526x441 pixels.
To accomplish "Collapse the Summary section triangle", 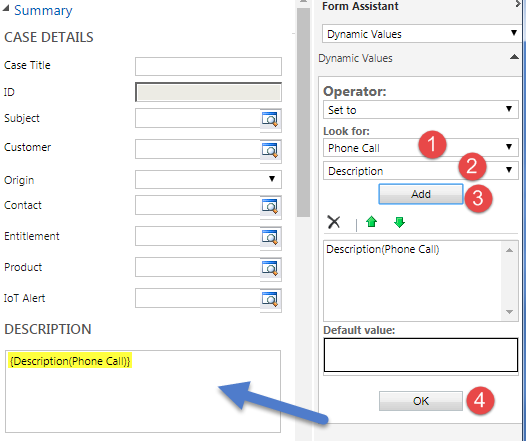I will point(6,9).
